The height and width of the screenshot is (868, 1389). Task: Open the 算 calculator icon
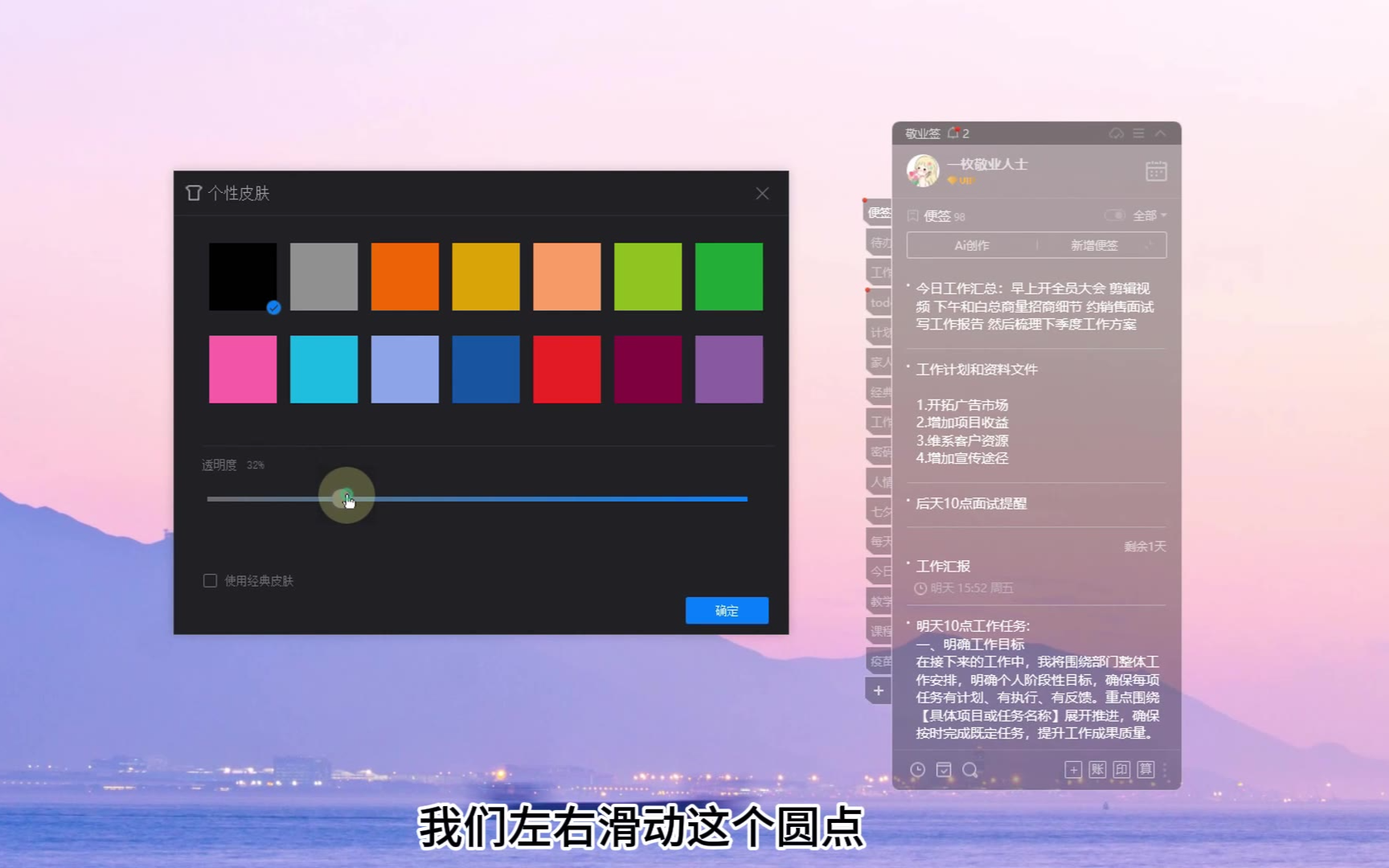click(1145, 770)
